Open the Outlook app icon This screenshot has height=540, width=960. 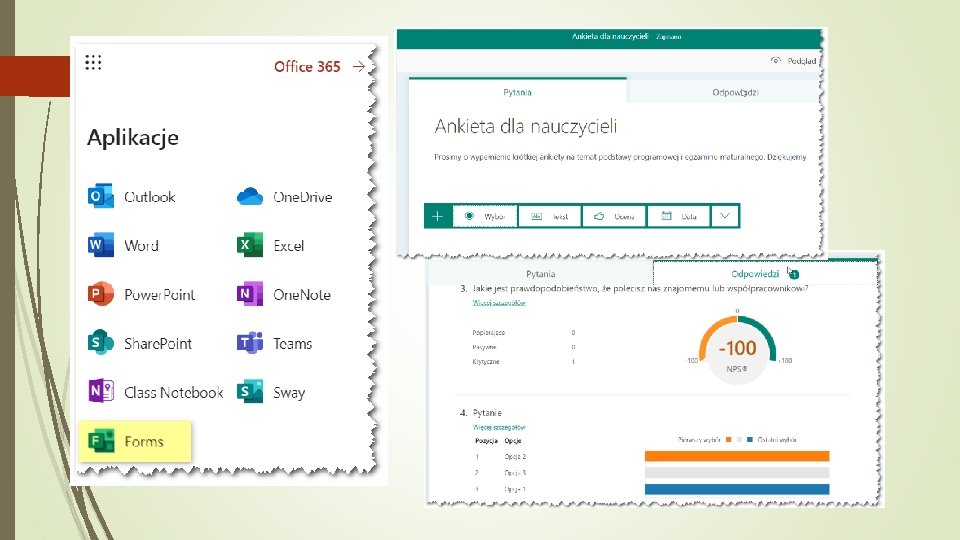point(101,196)
